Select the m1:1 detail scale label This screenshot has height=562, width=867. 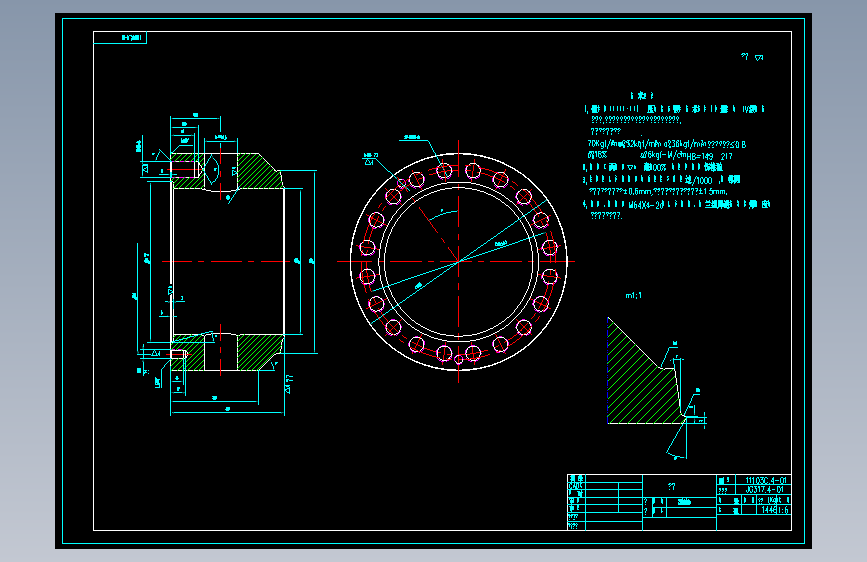click(x=633, y=295)
